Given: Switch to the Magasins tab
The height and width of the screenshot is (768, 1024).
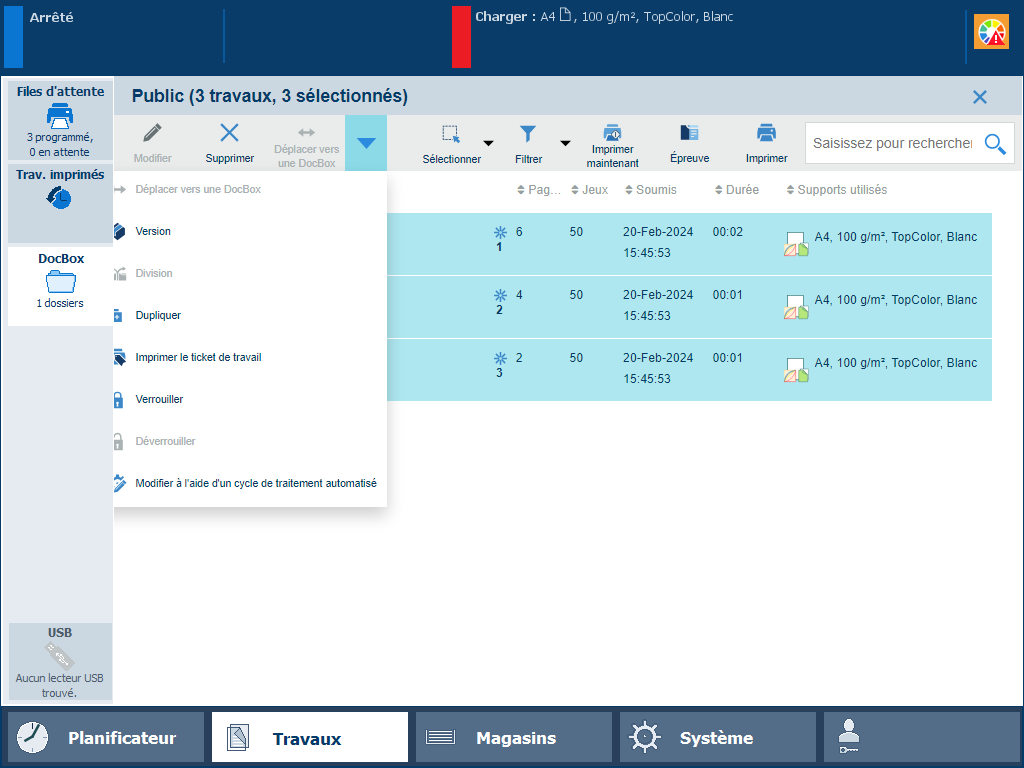Looking at the screenshot, I should coord(514,738).
